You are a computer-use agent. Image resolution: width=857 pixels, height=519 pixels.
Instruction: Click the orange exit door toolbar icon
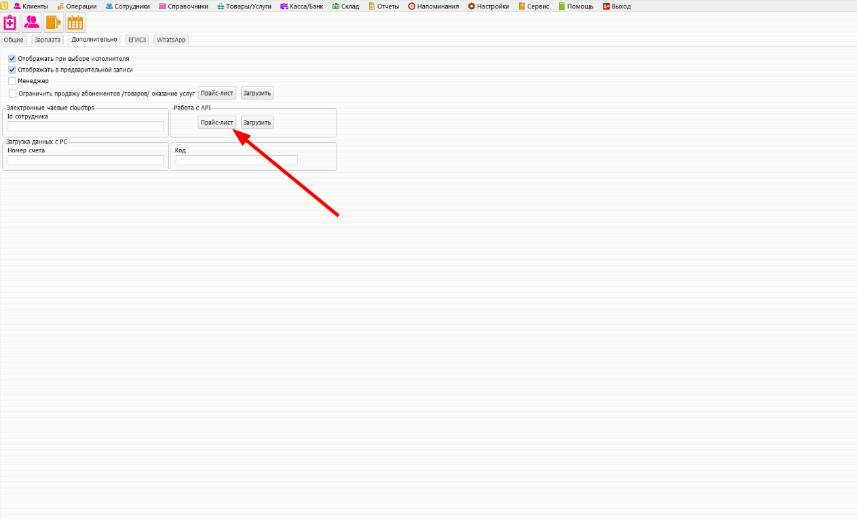[53, 23]
